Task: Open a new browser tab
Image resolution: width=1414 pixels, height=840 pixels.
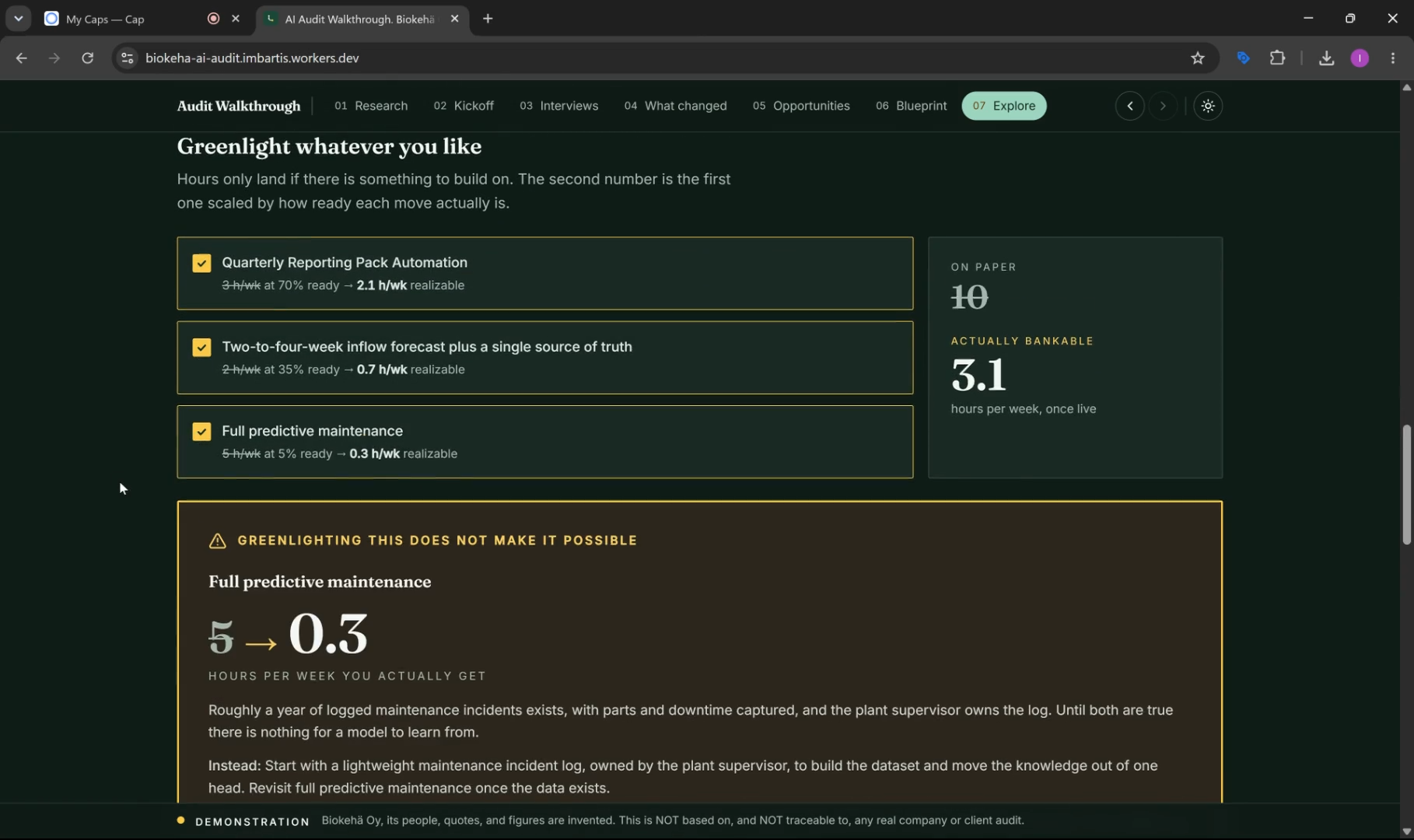Action: pos(488,19)
